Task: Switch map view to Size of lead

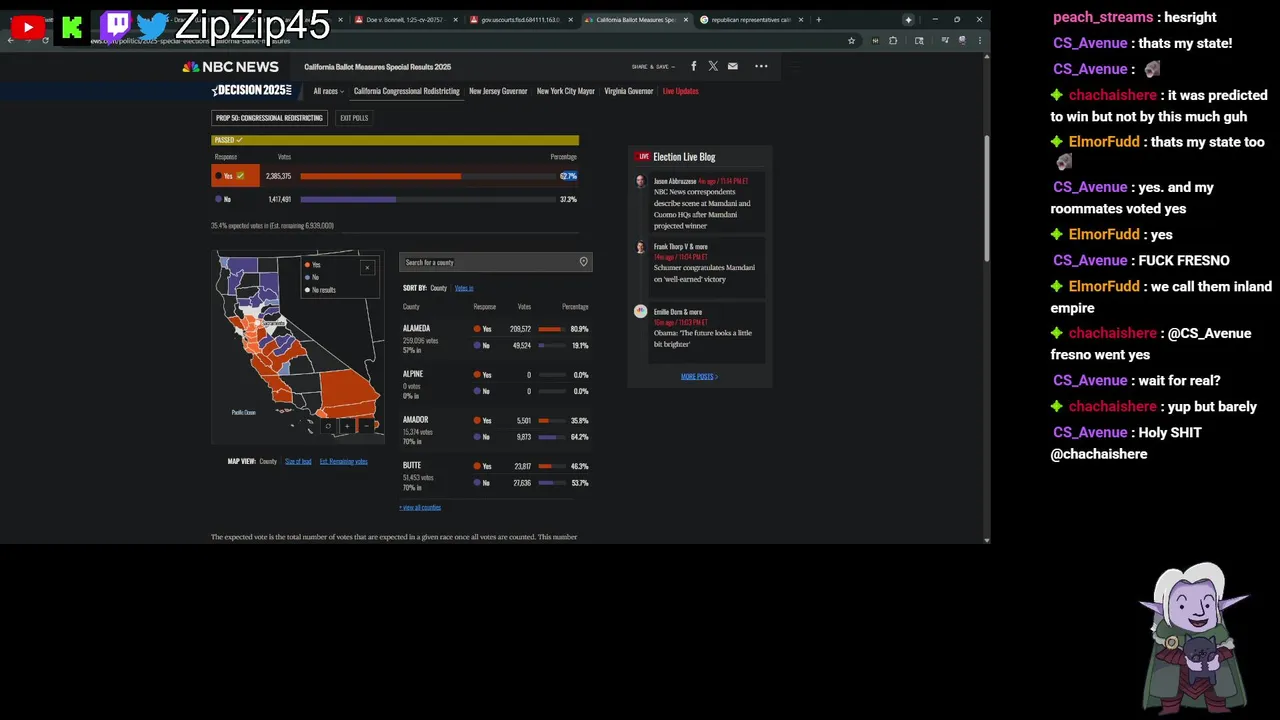Action: pyautogui.click(x=298, y=461)
